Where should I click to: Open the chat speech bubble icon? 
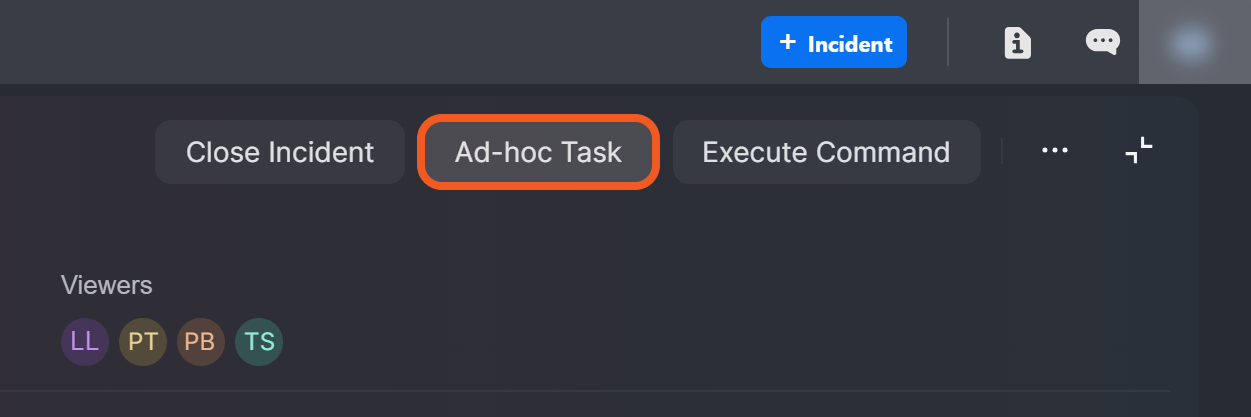(x=1102, y=42)
